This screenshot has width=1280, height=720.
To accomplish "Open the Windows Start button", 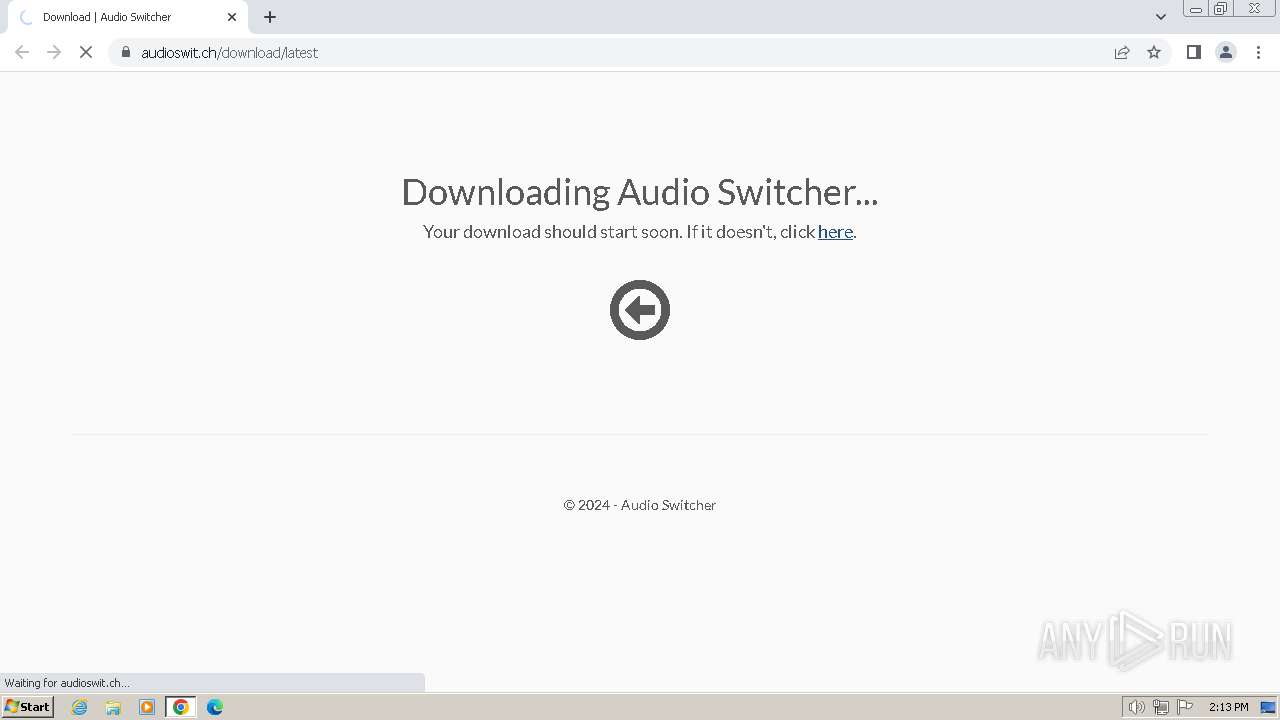I will click(x=28, y=707).
